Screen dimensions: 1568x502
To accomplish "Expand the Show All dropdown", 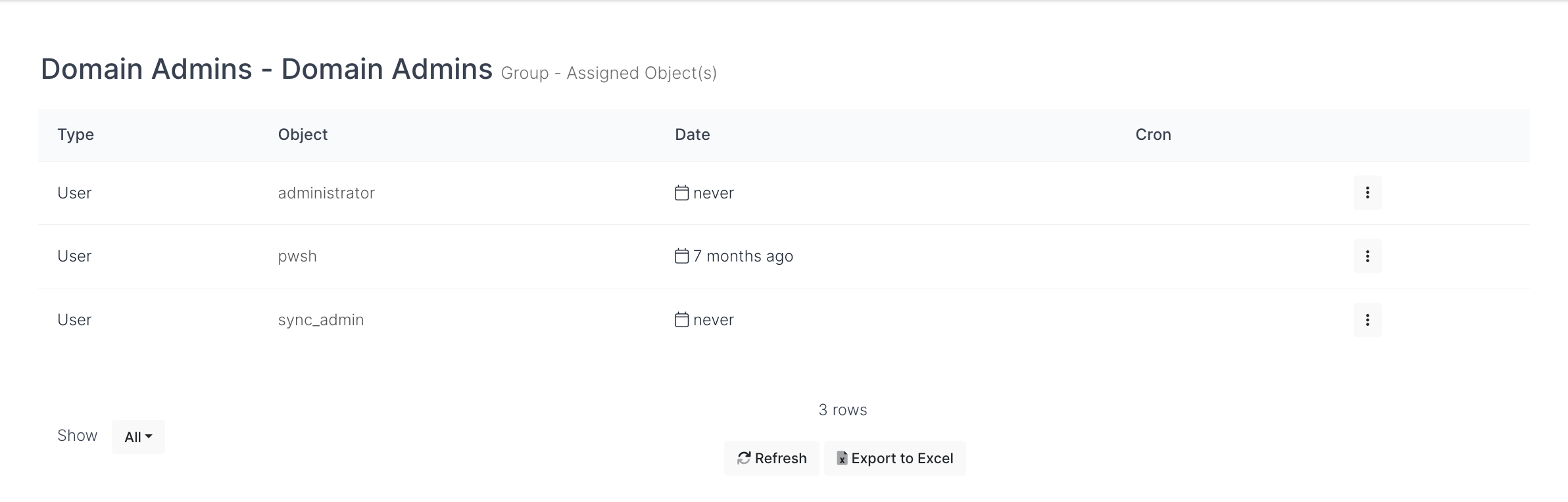I will click(x=138, y=437).
